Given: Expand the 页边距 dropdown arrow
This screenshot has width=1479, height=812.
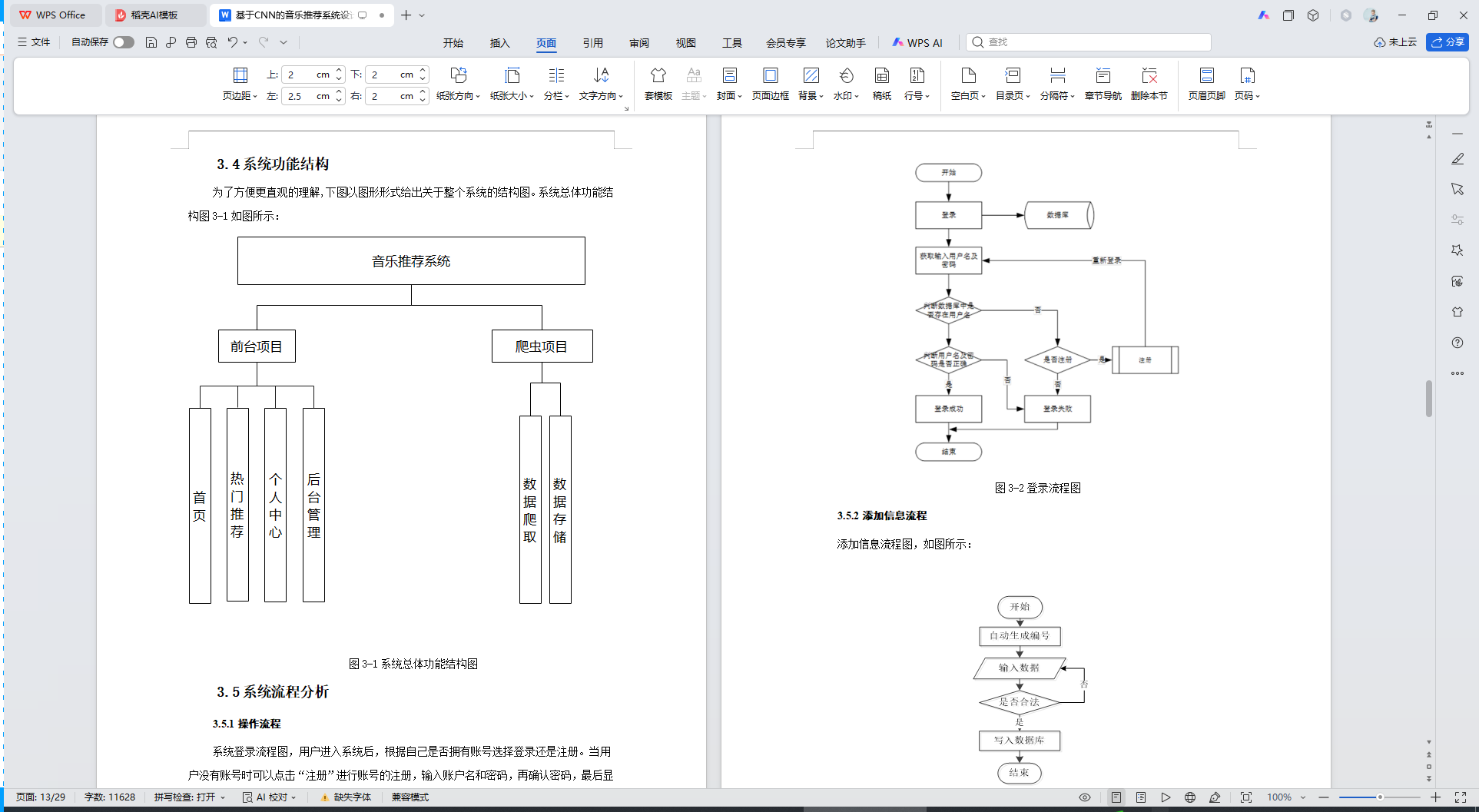Looking at the screenshot, I should (255, 97).
